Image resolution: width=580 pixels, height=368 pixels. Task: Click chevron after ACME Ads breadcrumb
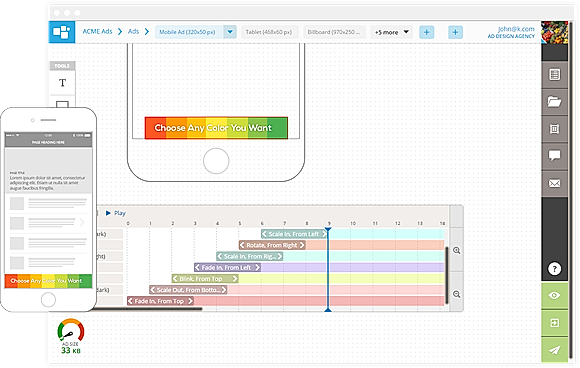click(x=120, y=32)
